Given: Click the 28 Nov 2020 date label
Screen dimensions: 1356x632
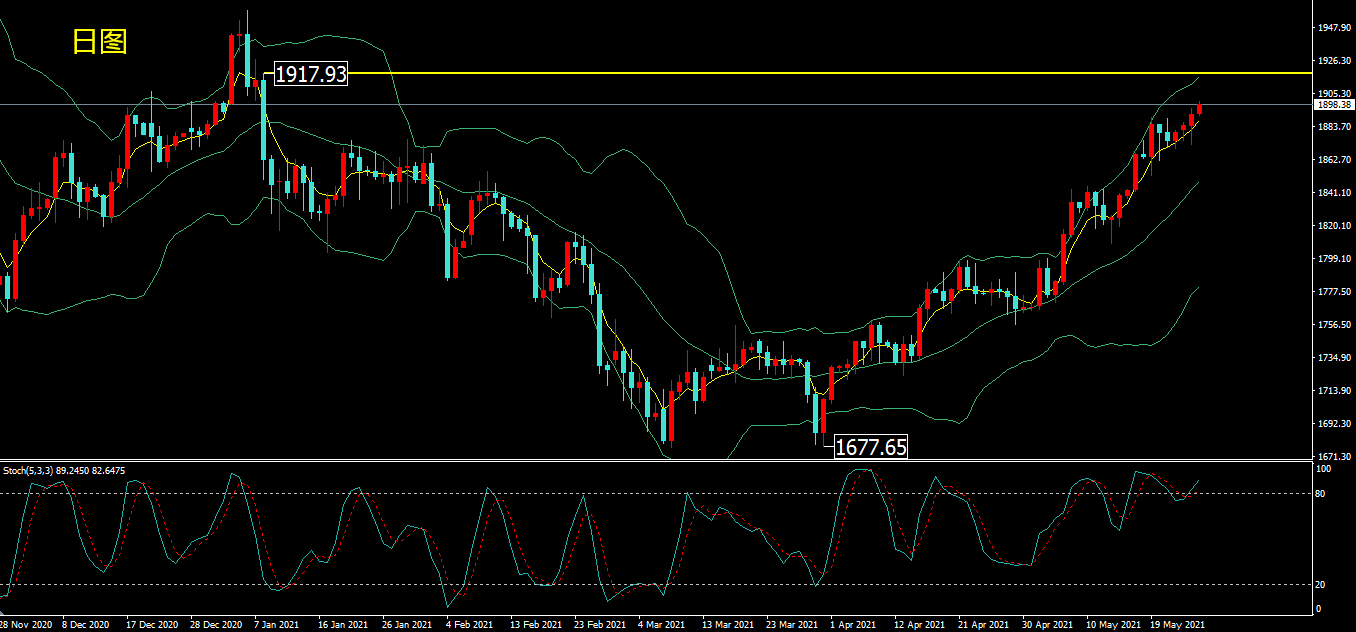Looking at the screenshot, I should tap(27, 625).
